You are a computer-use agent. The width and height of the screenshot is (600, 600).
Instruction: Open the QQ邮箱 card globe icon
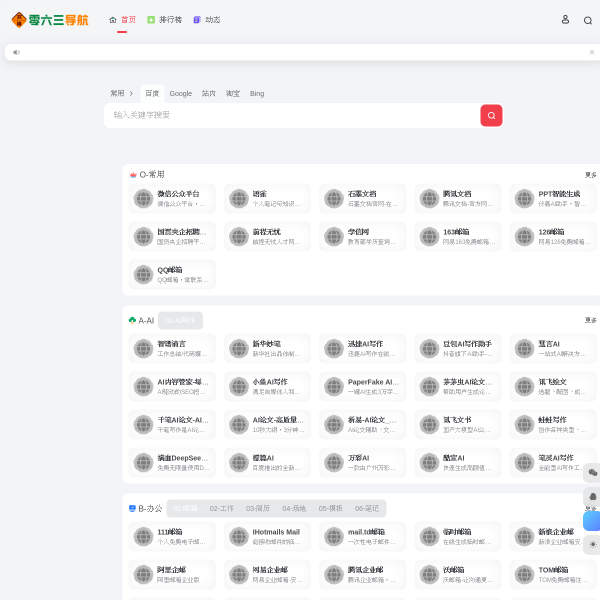pos(143,274)
